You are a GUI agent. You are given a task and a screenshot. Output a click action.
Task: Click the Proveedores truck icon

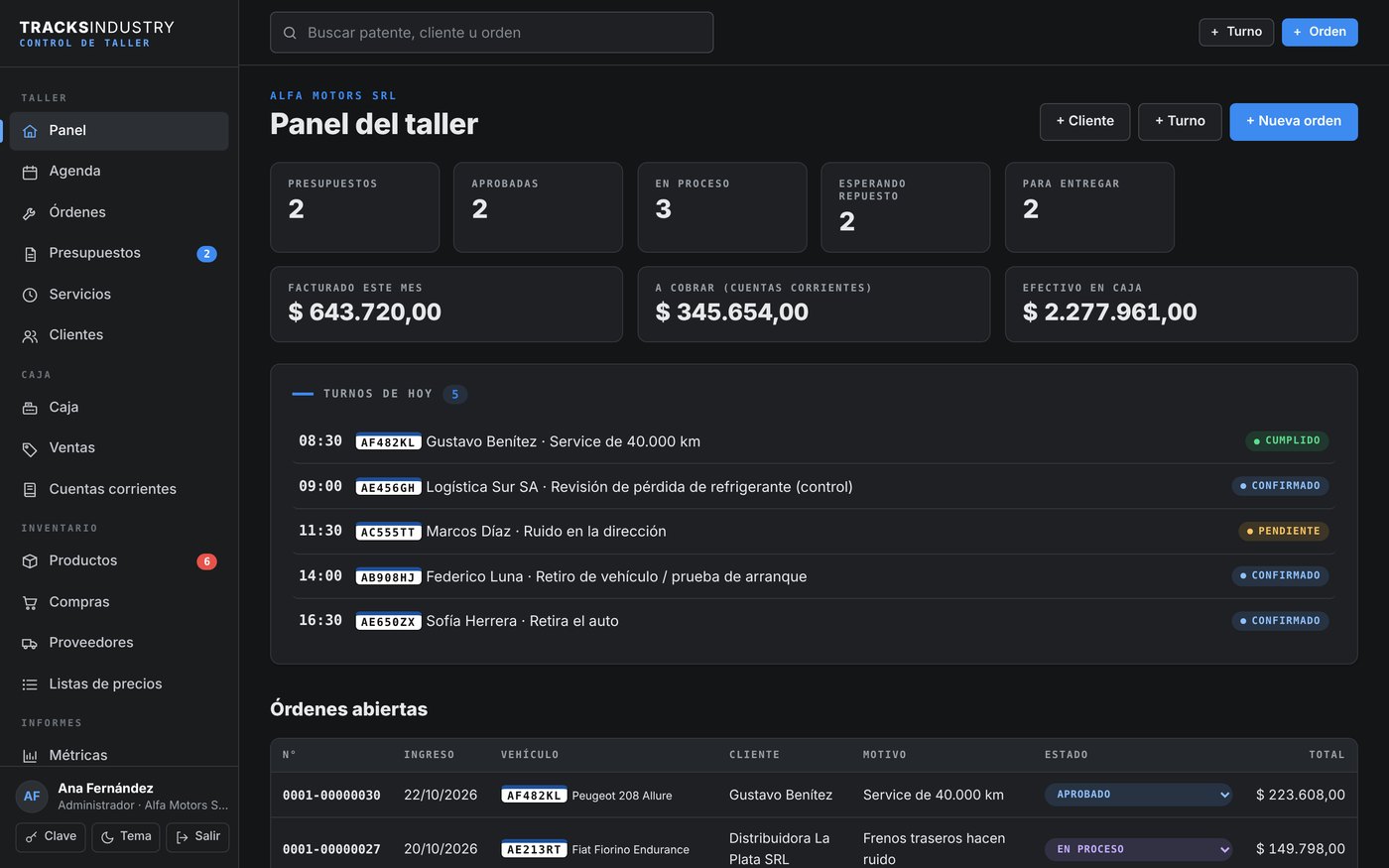click(30, 644)
